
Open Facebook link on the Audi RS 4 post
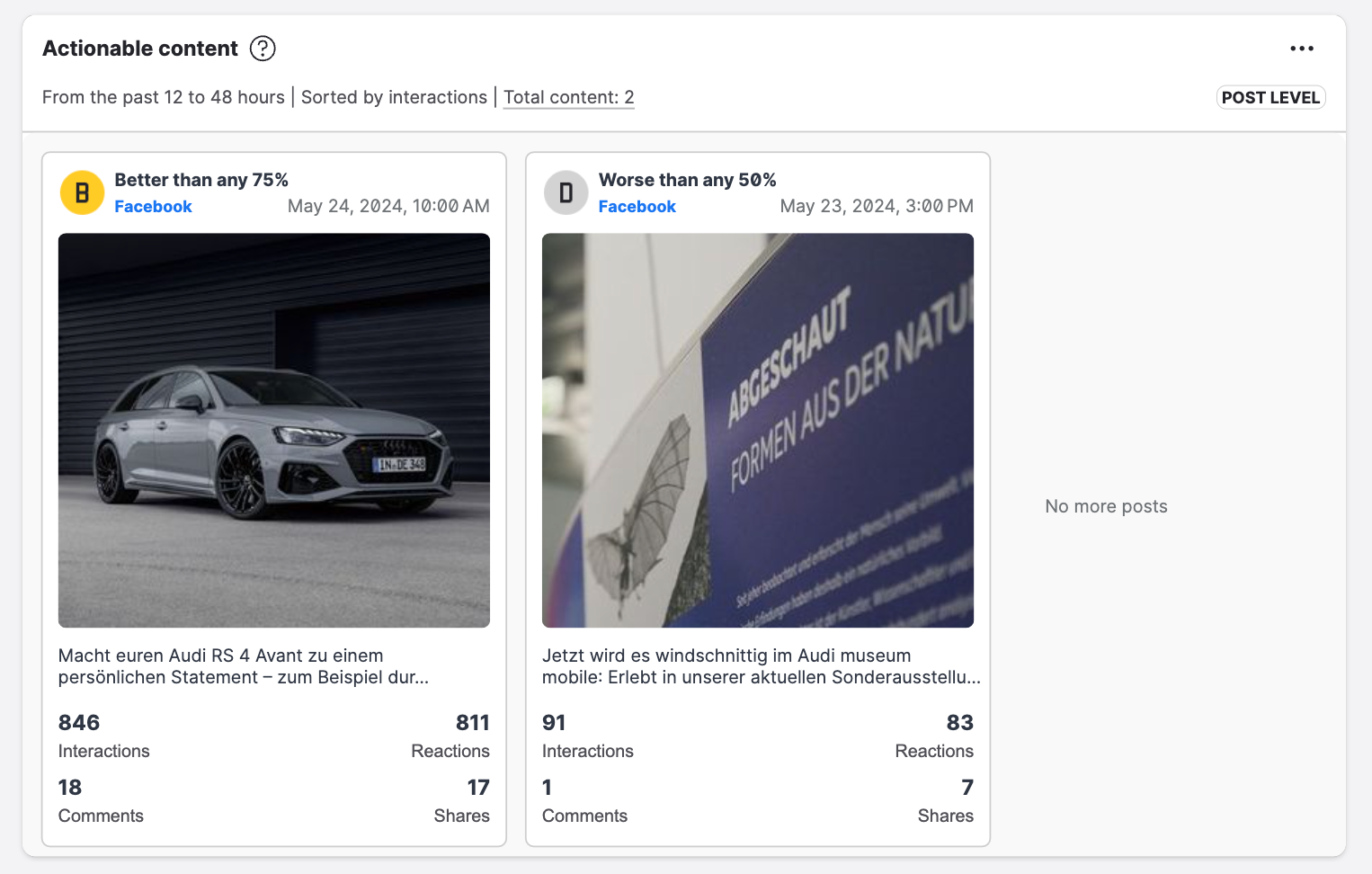click(x=153, y=207)
